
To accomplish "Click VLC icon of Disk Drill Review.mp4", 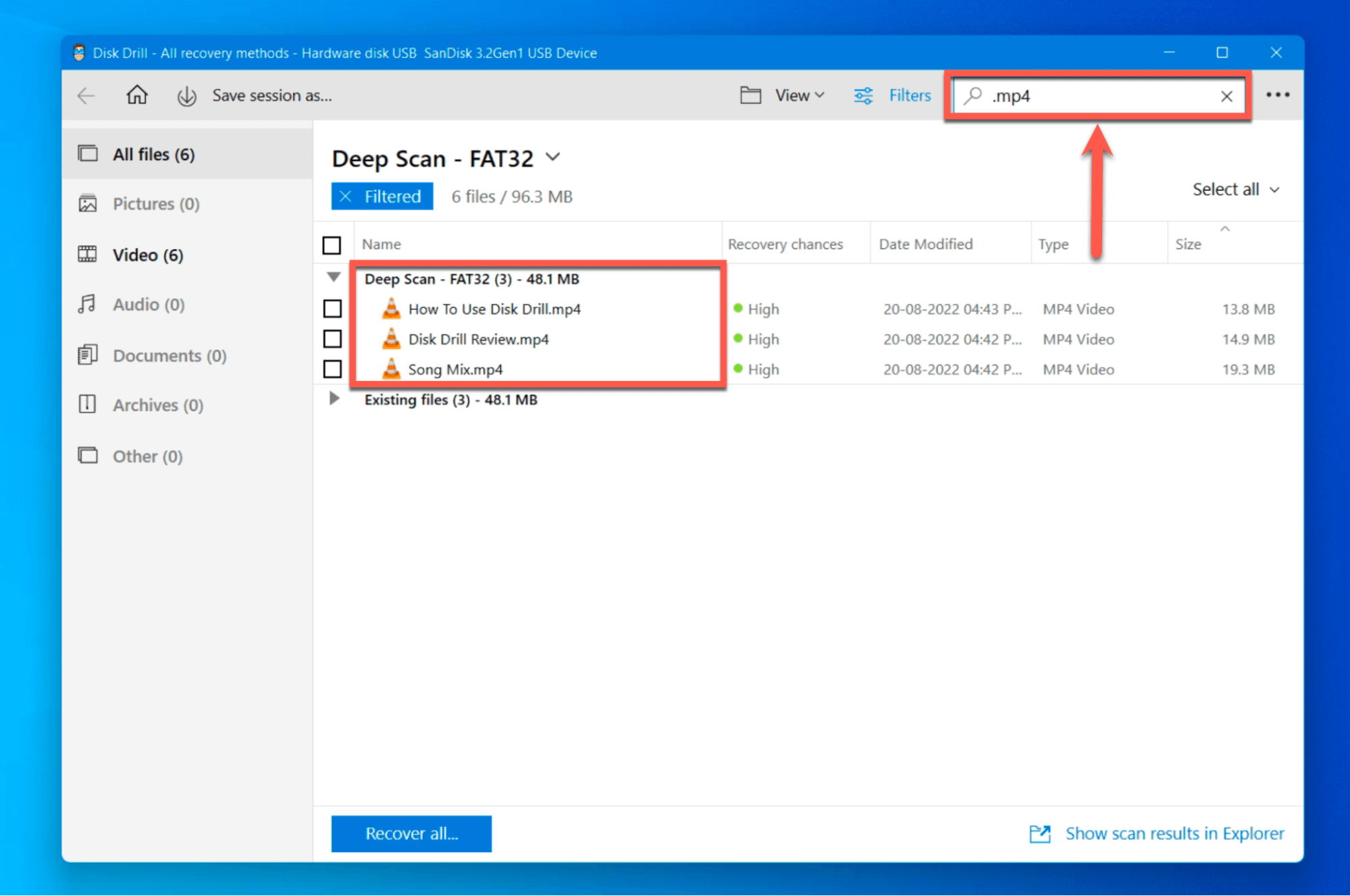I will pyautogui.click(x=391, y=339).
